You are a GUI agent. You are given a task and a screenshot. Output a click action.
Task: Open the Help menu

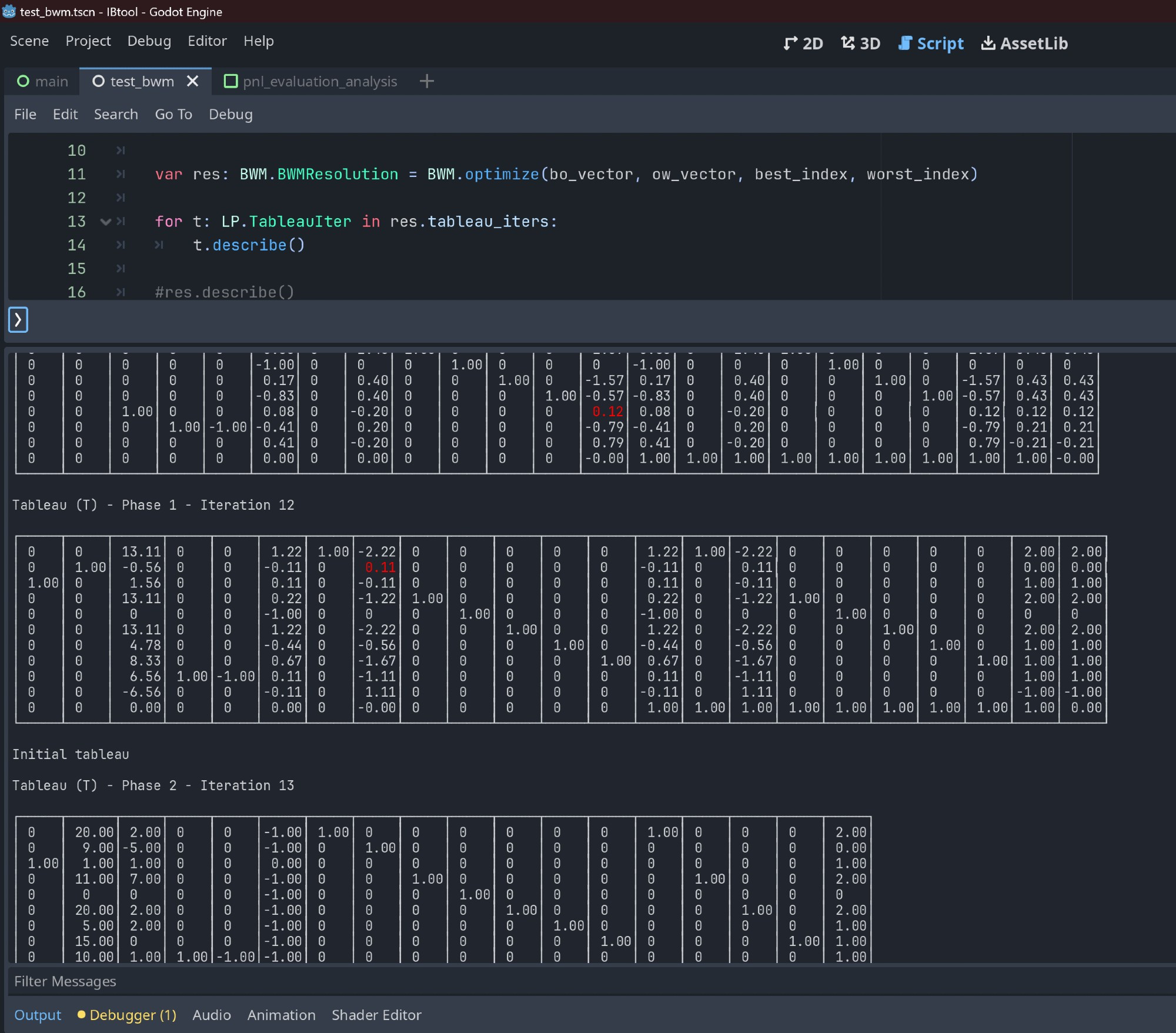click(x=259, y=41)
